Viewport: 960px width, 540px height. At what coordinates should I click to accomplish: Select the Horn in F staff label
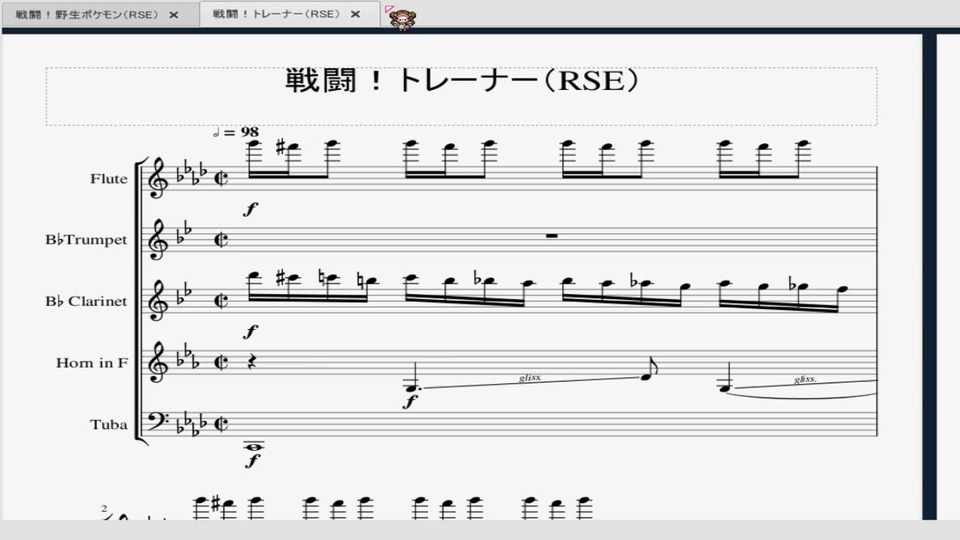coord(92,362)
